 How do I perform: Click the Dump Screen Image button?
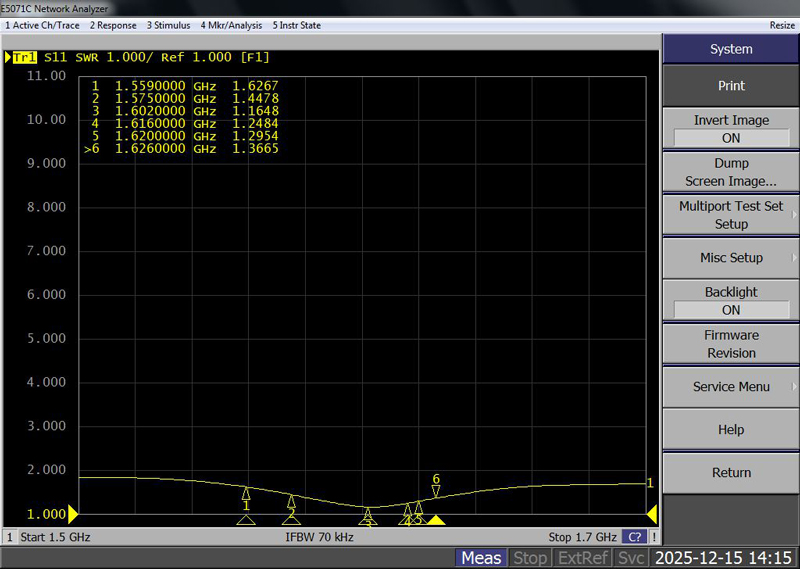(731, 172)
